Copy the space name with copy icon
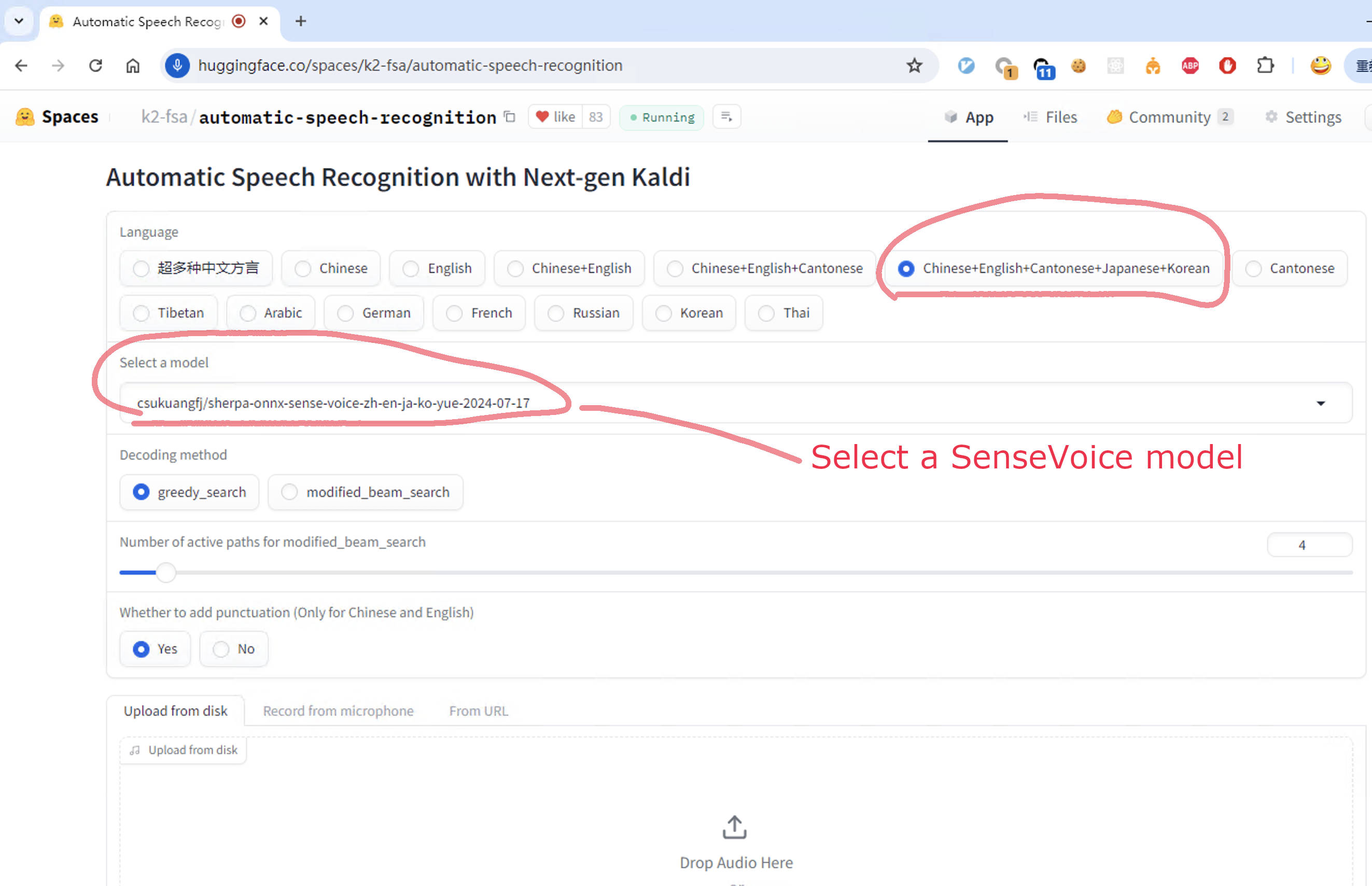 (x=510, y=117)
